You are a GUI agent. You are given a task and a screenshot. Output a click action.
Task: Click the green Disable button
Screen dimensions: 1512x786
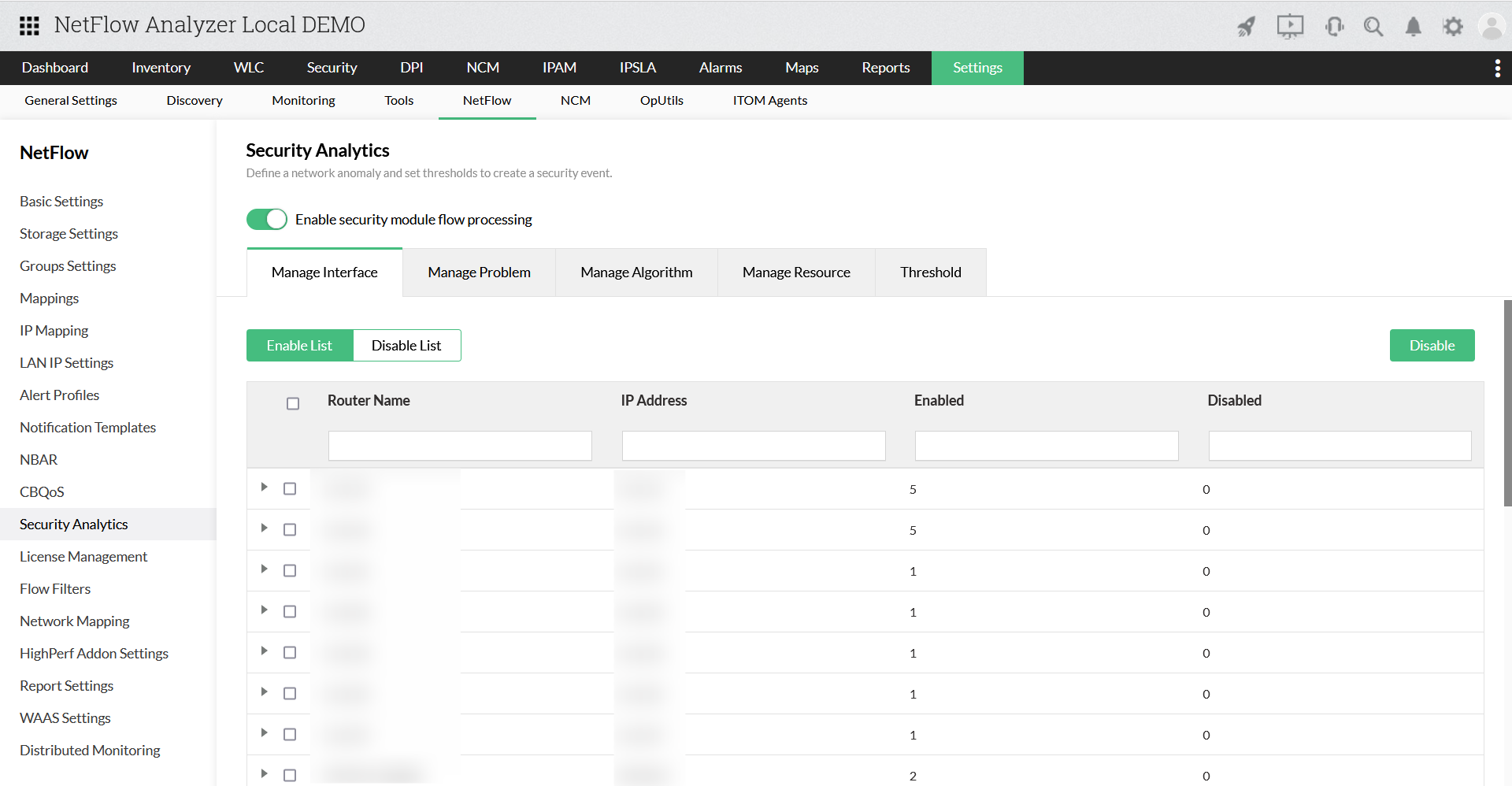[x=1432, y=345]
